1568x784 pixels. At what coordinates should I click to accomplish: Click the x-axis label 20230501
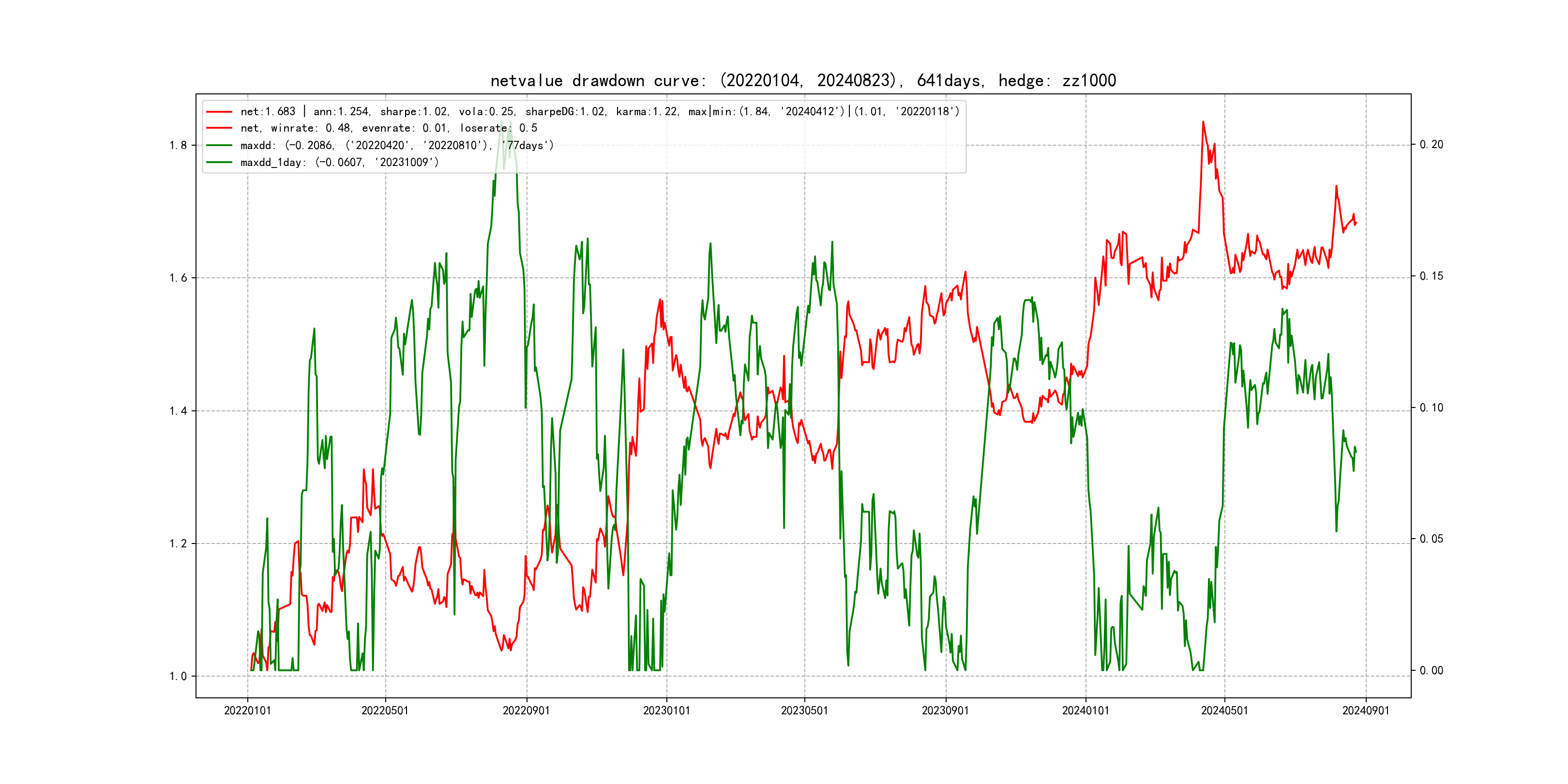[x=804, y=711]
